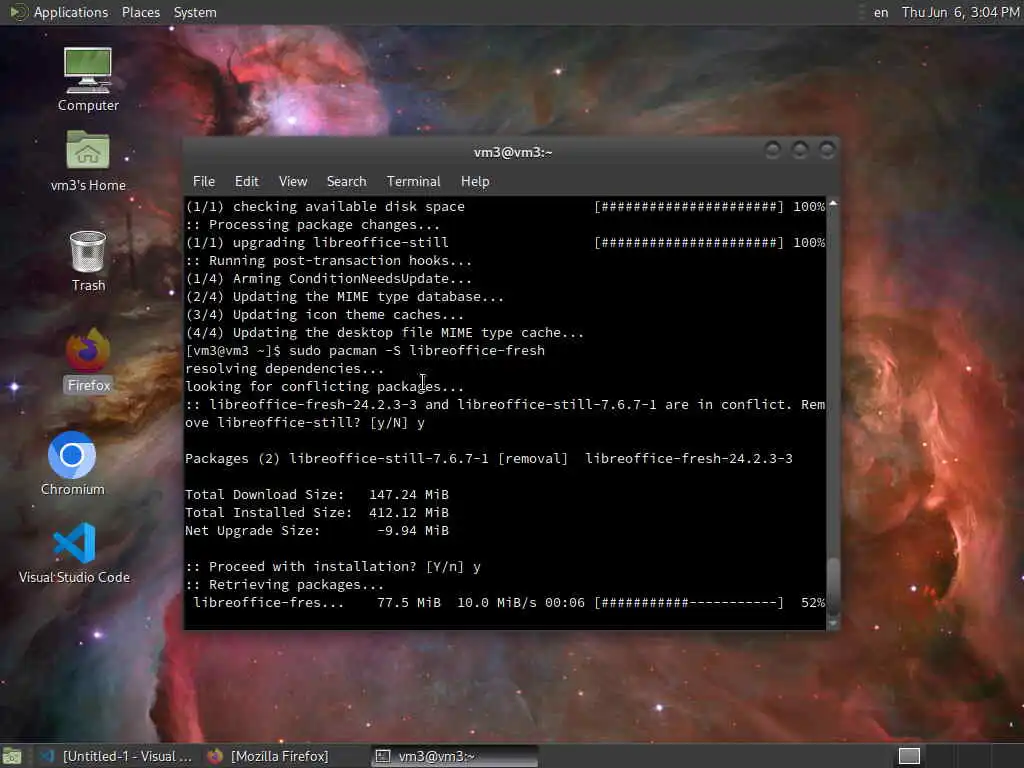Open the terminal View menu
Viewport: 1024px width, 768px height.
(x=293, y=182)
